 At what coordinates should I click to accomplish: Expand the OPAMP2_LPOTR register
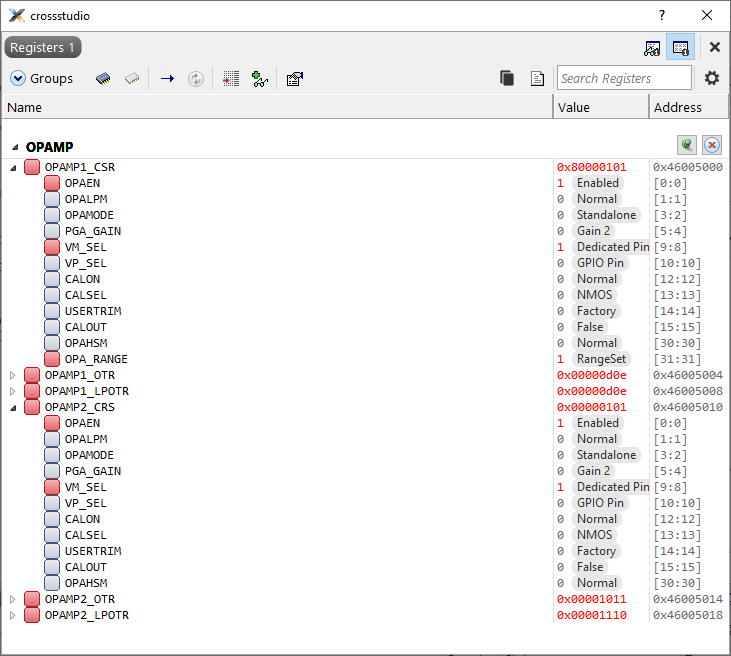pyautogui.click(x=13, y=615)
